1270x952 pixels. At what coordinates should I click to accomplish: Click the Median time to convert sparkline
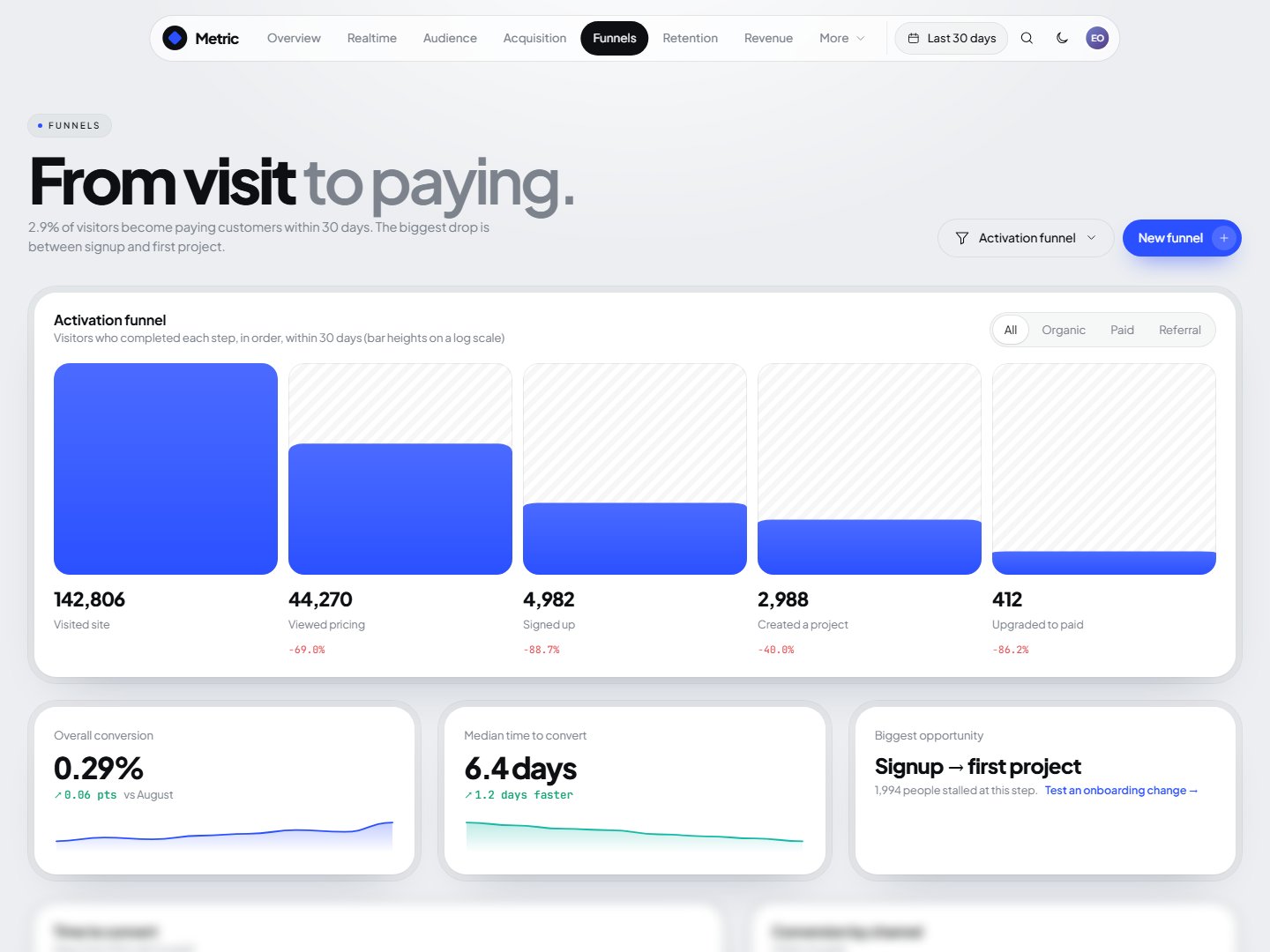click(x=635, y=835)
